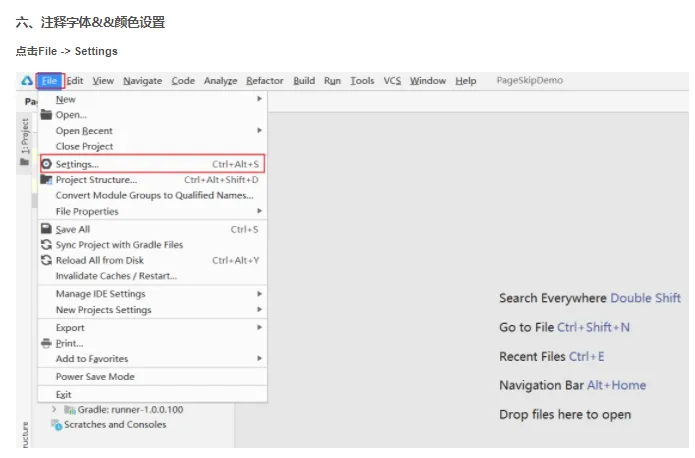The width and height of the screenshot is (695, 458).
Task: Open the VCS menu
Action: (392, 81)
